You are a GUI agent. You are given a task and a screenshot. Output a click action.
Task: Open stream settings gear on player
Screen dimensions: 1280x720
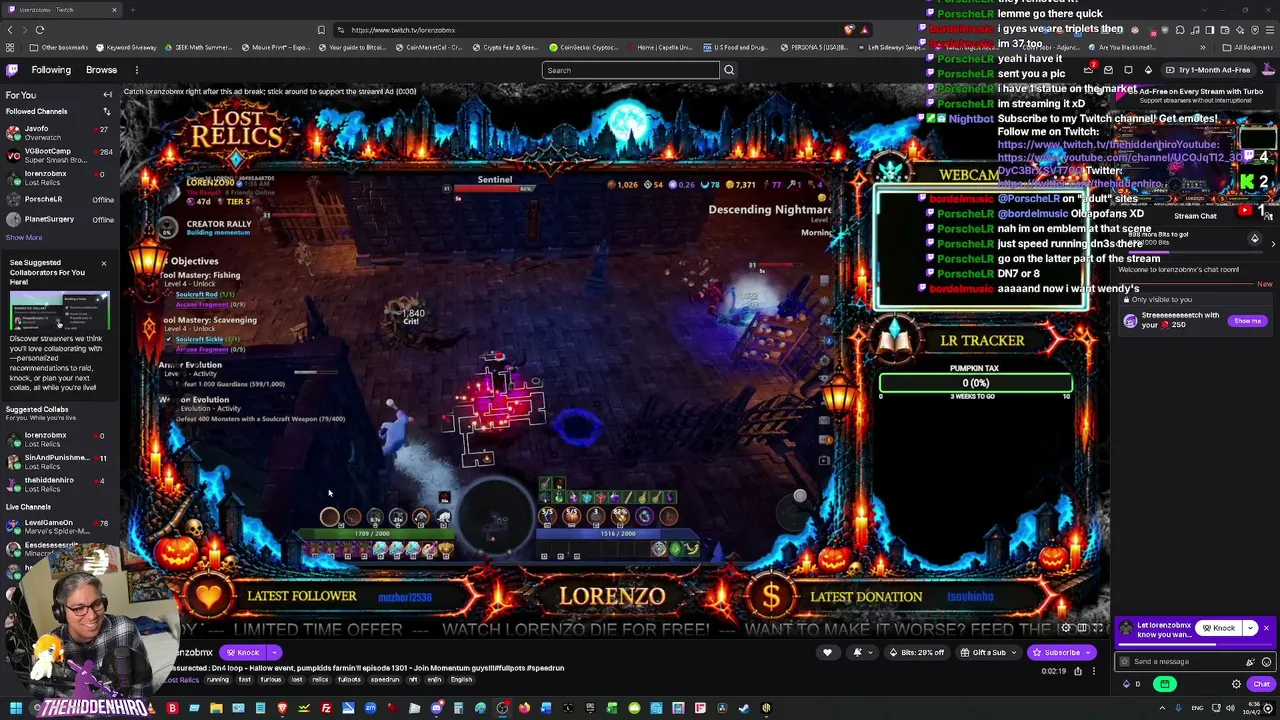point(1066,628)
